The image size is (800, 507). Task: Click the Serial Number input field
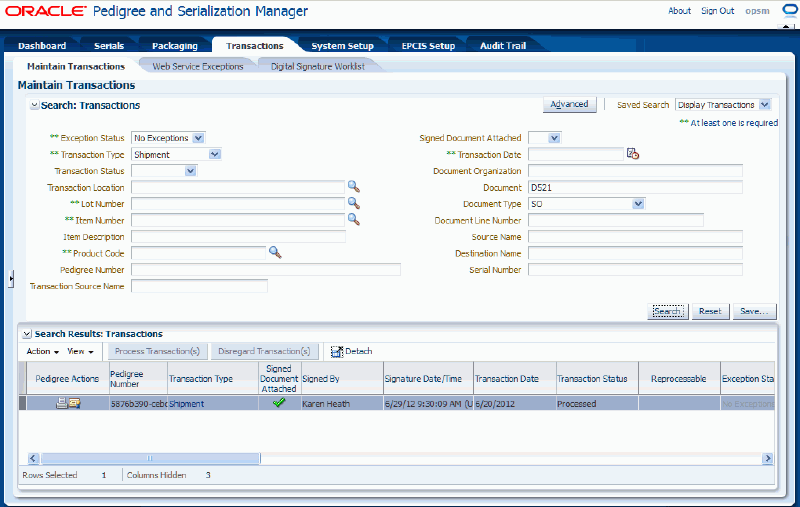pos(635,269)
